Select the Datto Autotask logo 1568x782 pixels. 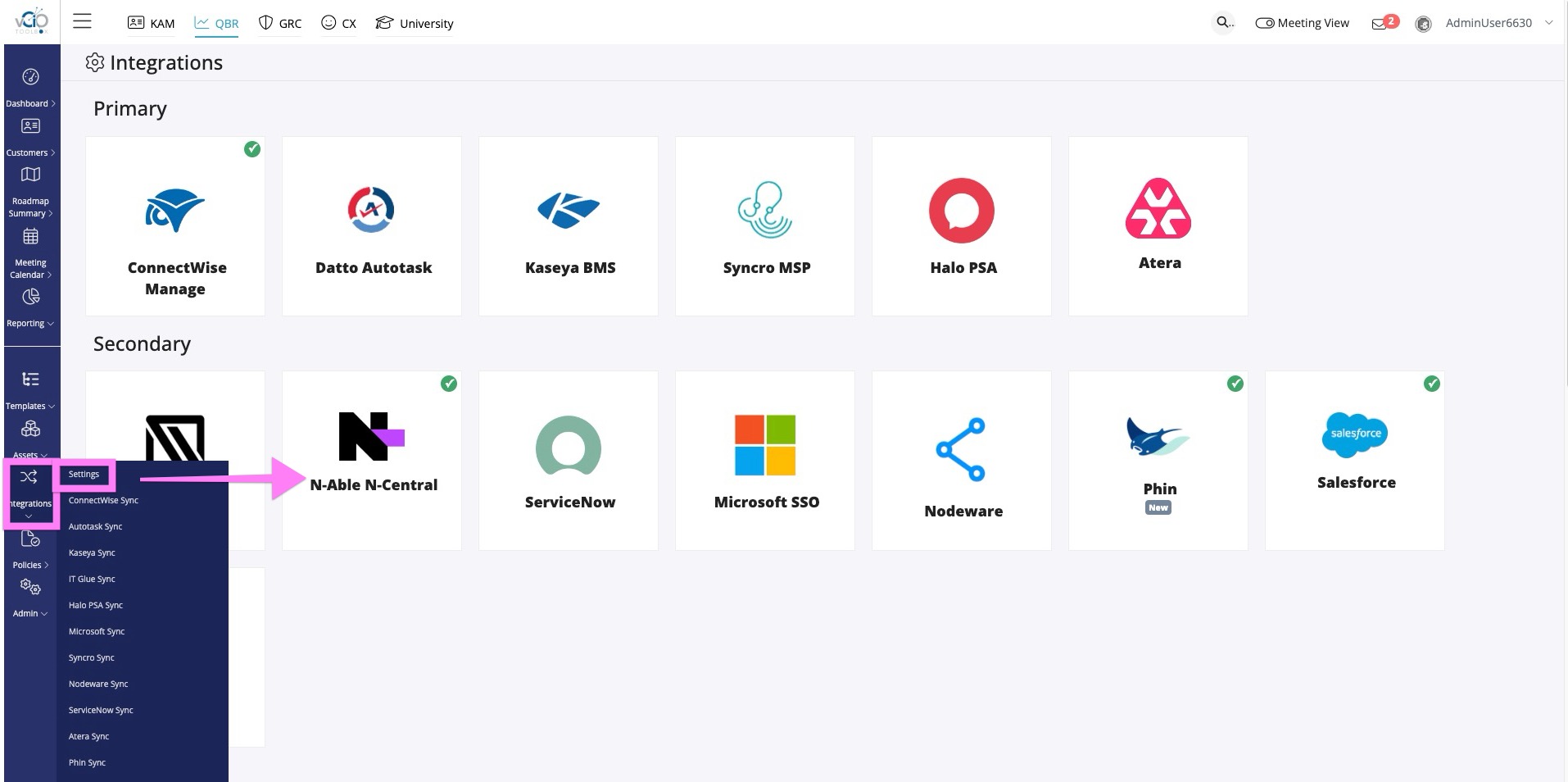pos(371,210)
